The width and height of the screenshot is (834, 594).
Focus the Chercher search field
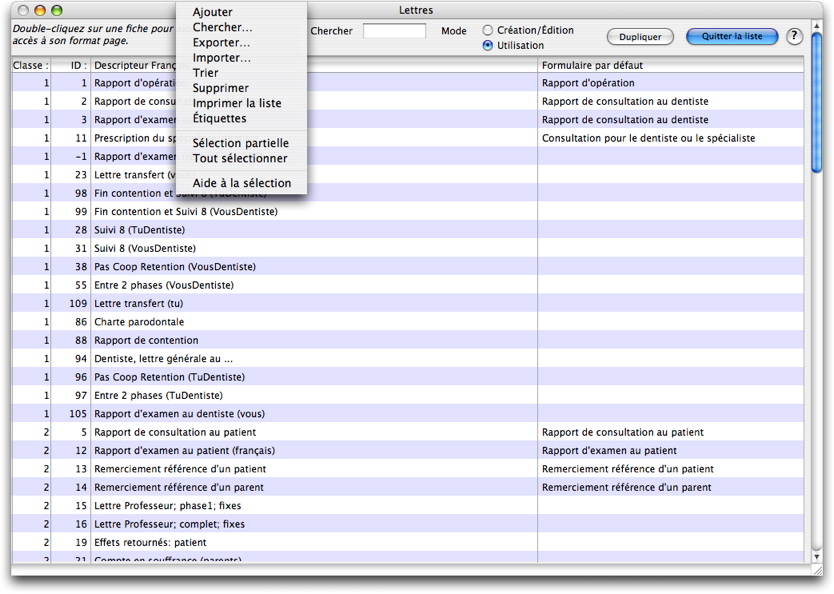click(394, 31)
